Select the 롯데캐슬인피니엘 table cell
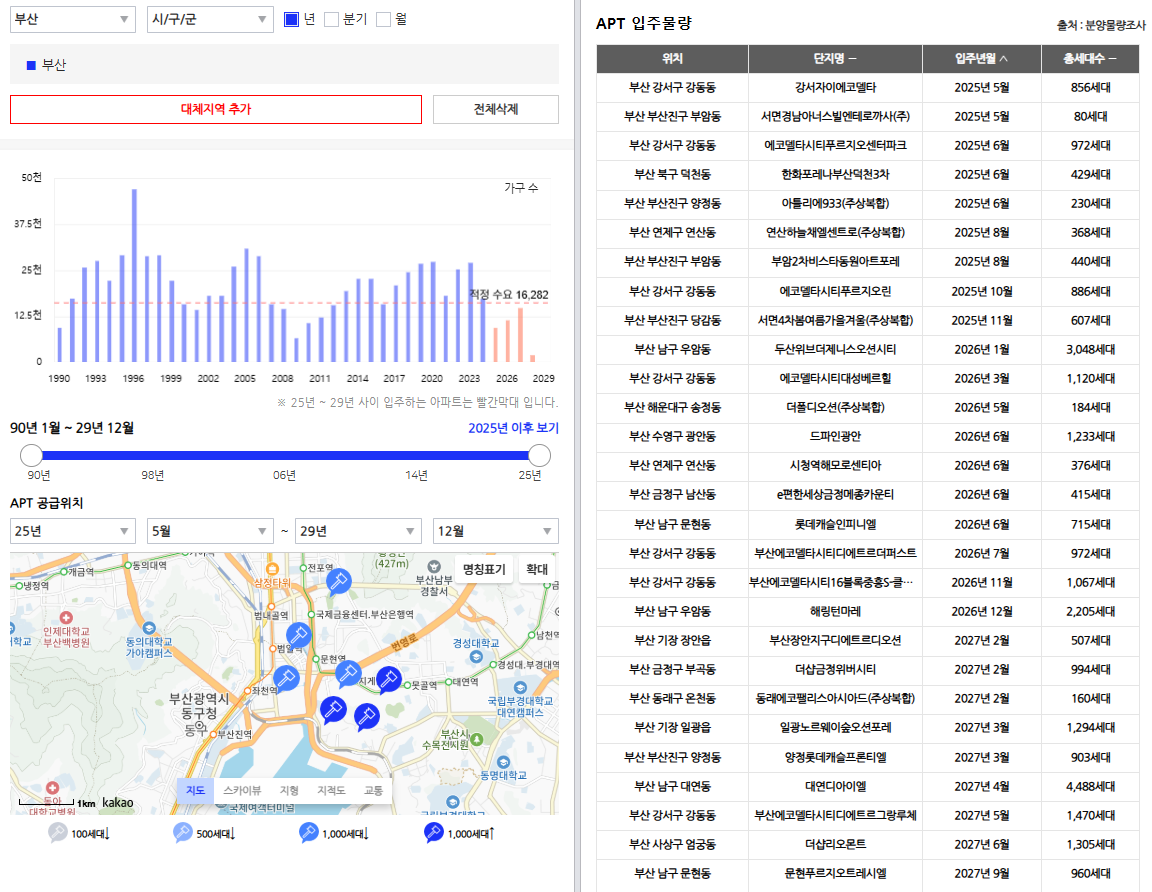This screenshot has height=892, width=1152. (835, 524)
